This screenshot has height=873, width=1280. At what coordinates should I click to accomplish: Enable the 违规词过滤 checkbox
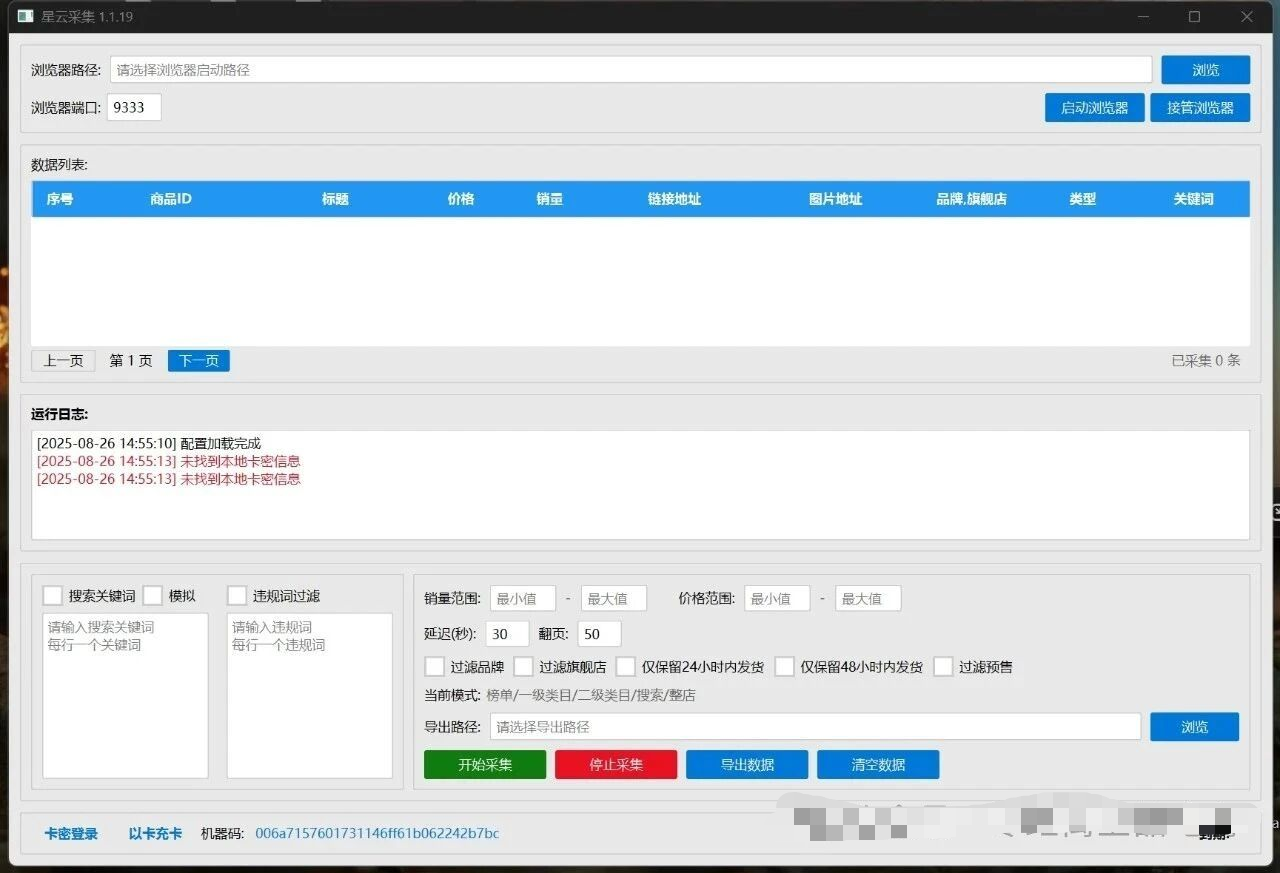[x=237, y=596]
